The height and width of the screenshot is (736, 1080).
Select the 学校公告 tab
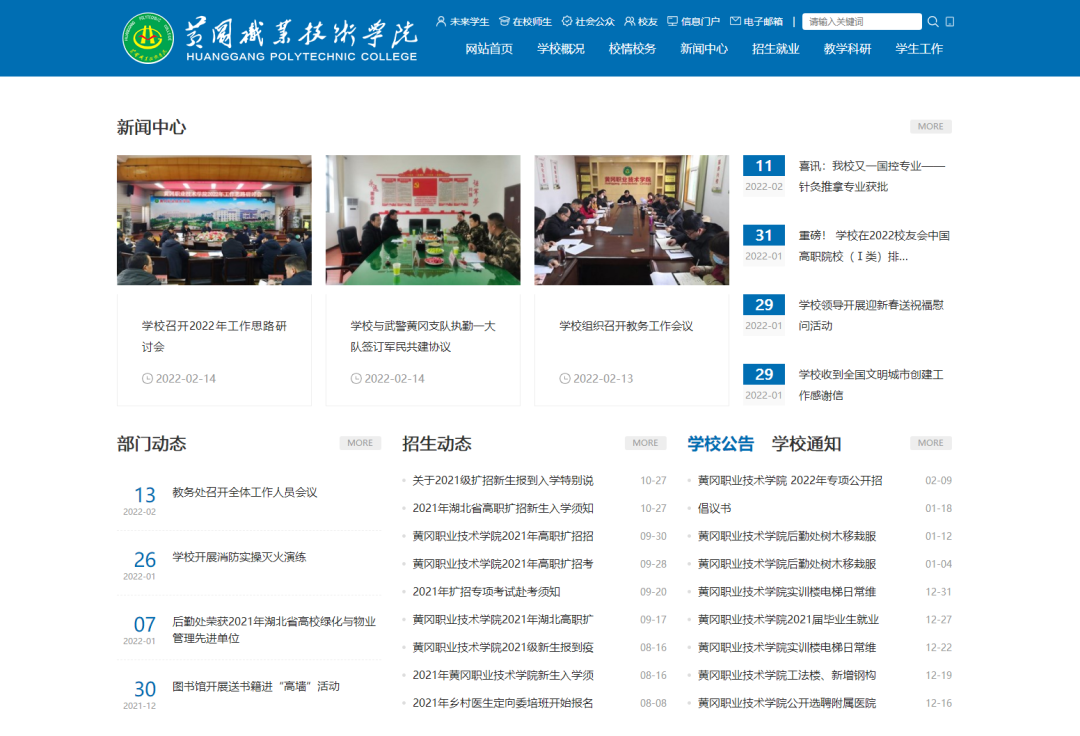[x=721, y=444]
